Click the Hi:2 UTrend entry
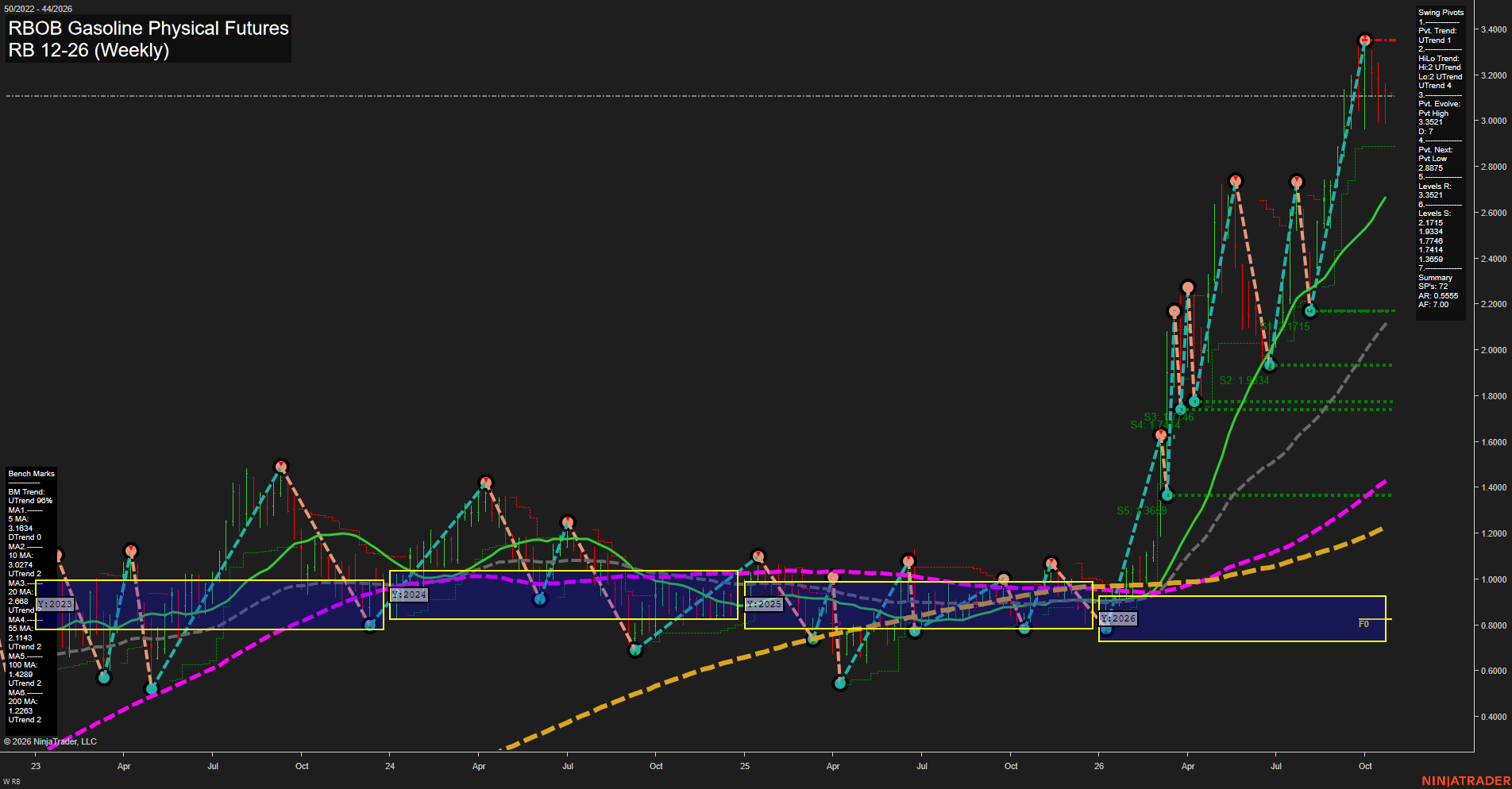1512x789 pixels. click(1440, 67)
